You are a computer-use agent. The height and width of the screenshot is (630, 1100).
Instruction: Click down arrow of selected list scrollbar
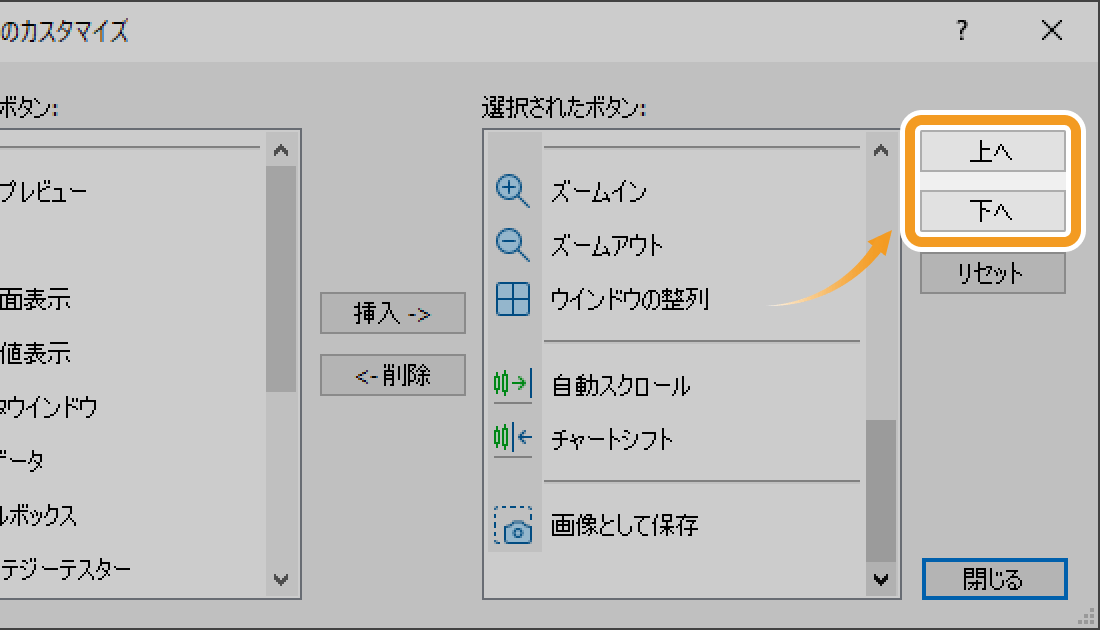click(881, 579)
